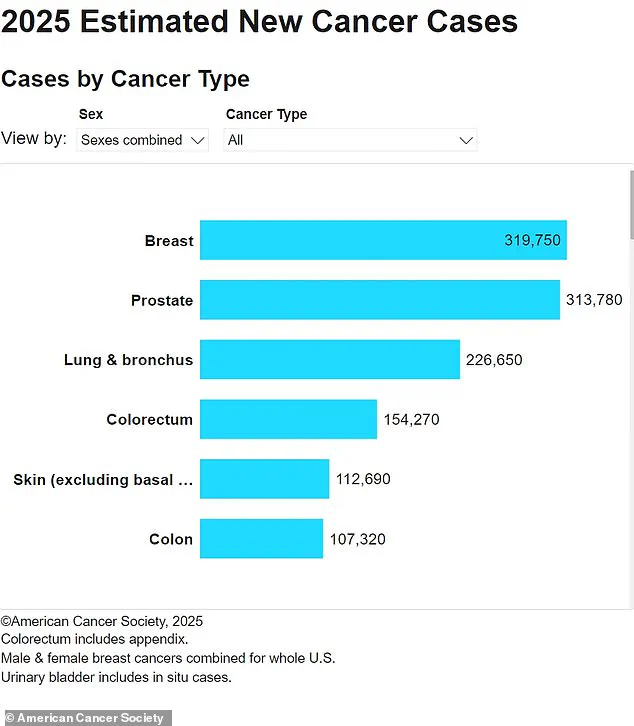
Task: Click the Lung & bronchus bar
Action: (x=330, y=360)
